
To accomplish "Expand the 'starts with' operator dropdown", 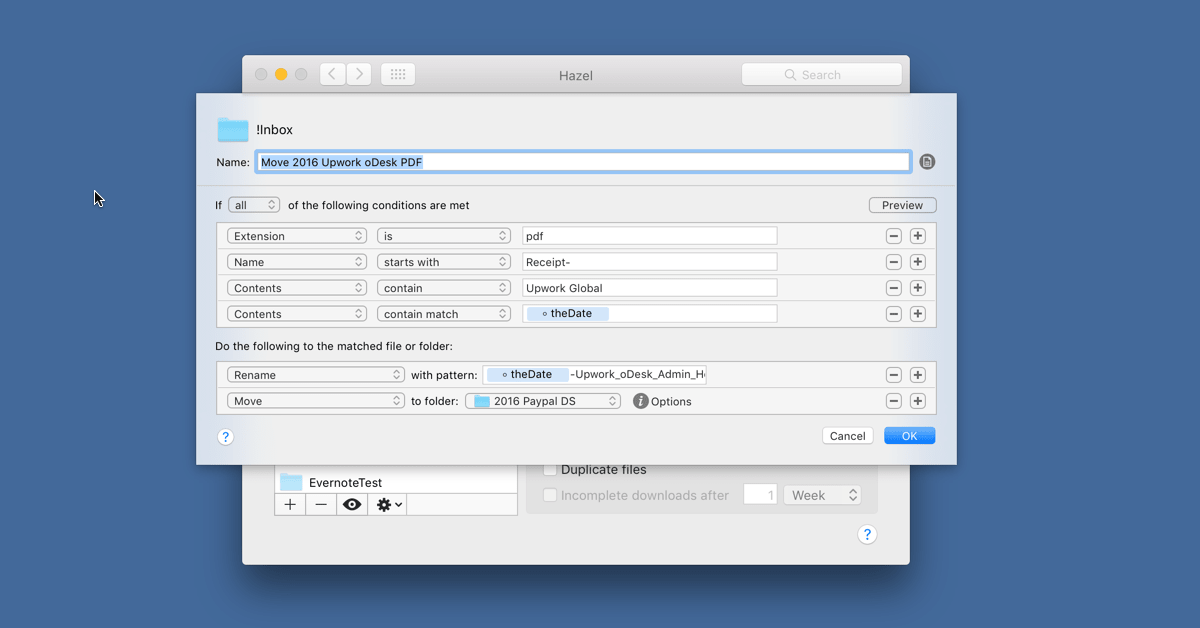I will tap(444, 262).
